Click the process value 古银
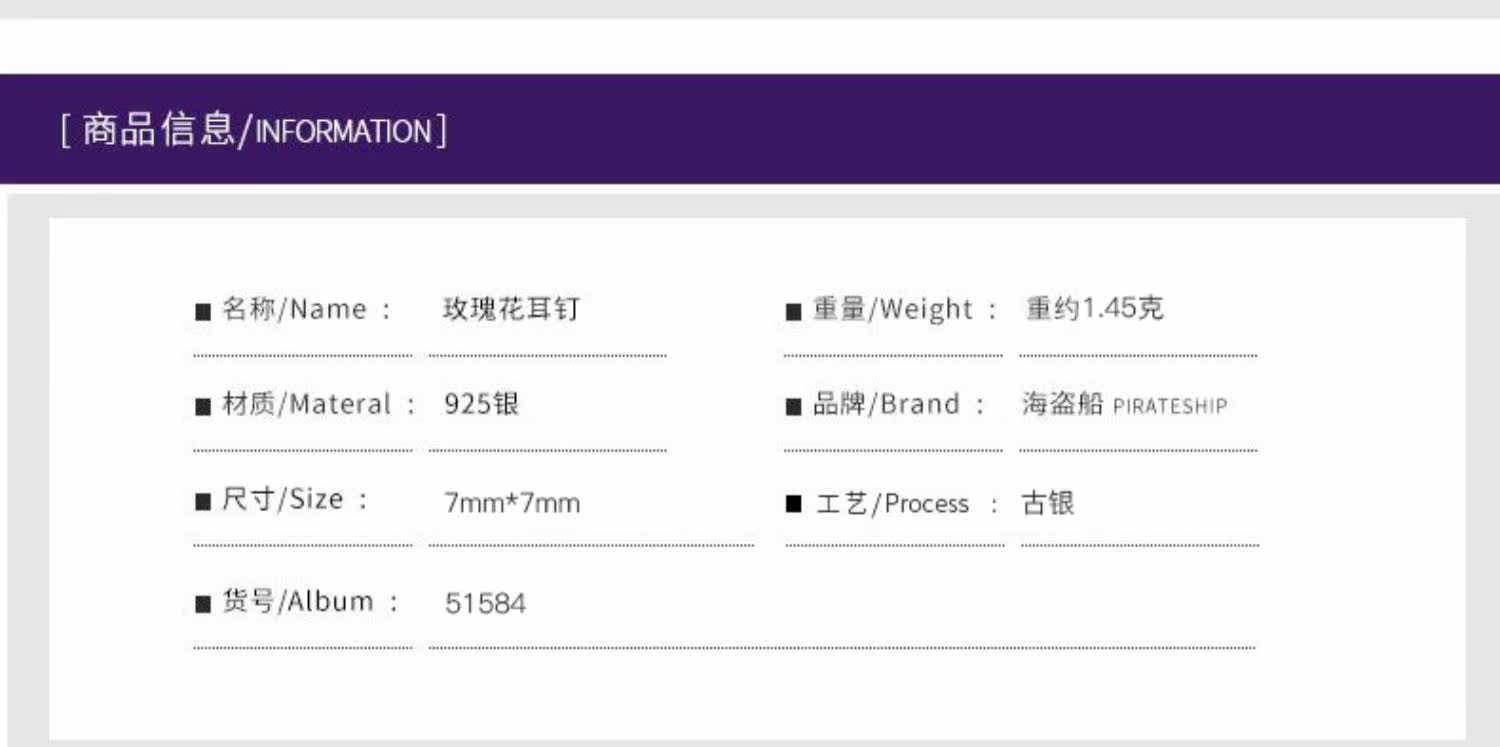This screenshot has width=1500, height=747. click(x=1047, y=502)
